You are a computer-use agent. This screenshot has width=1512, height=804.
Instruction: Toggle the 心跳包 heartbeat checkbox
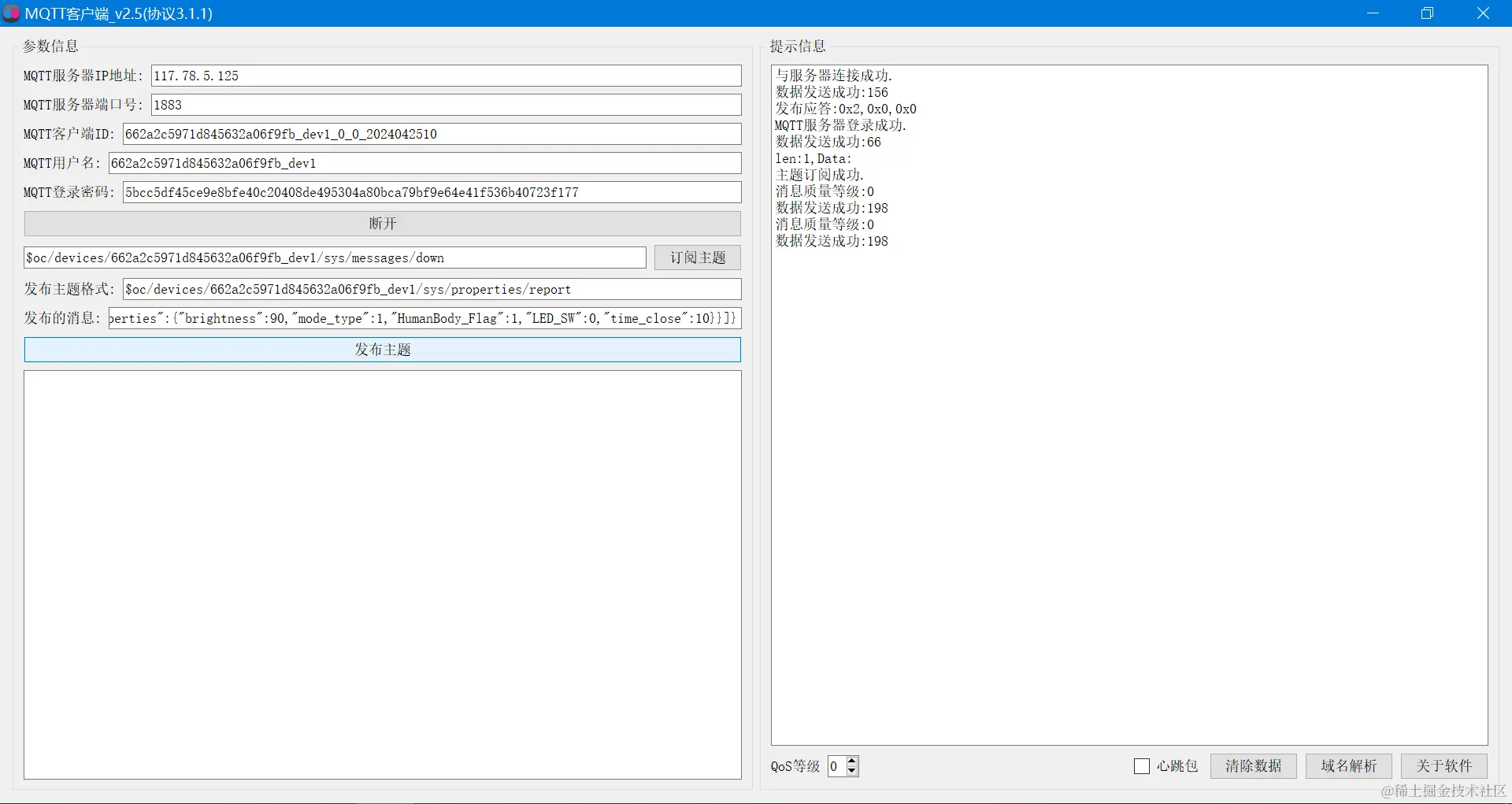click(x=1142, y=766)
